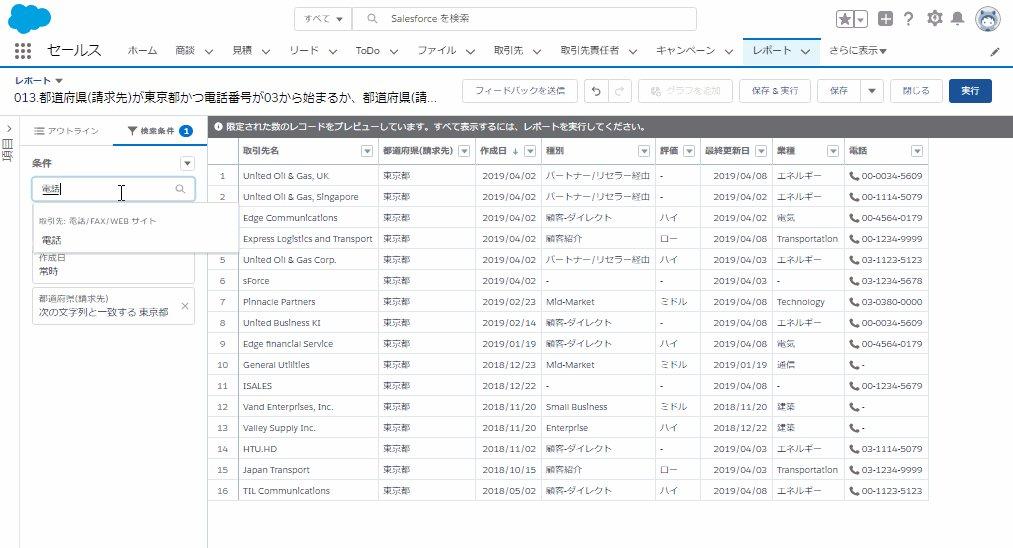Image resolution: width=1013 pixels, height=548 pixels.
Task: Click the グラフを追加 button
Action: pos(685,91)
